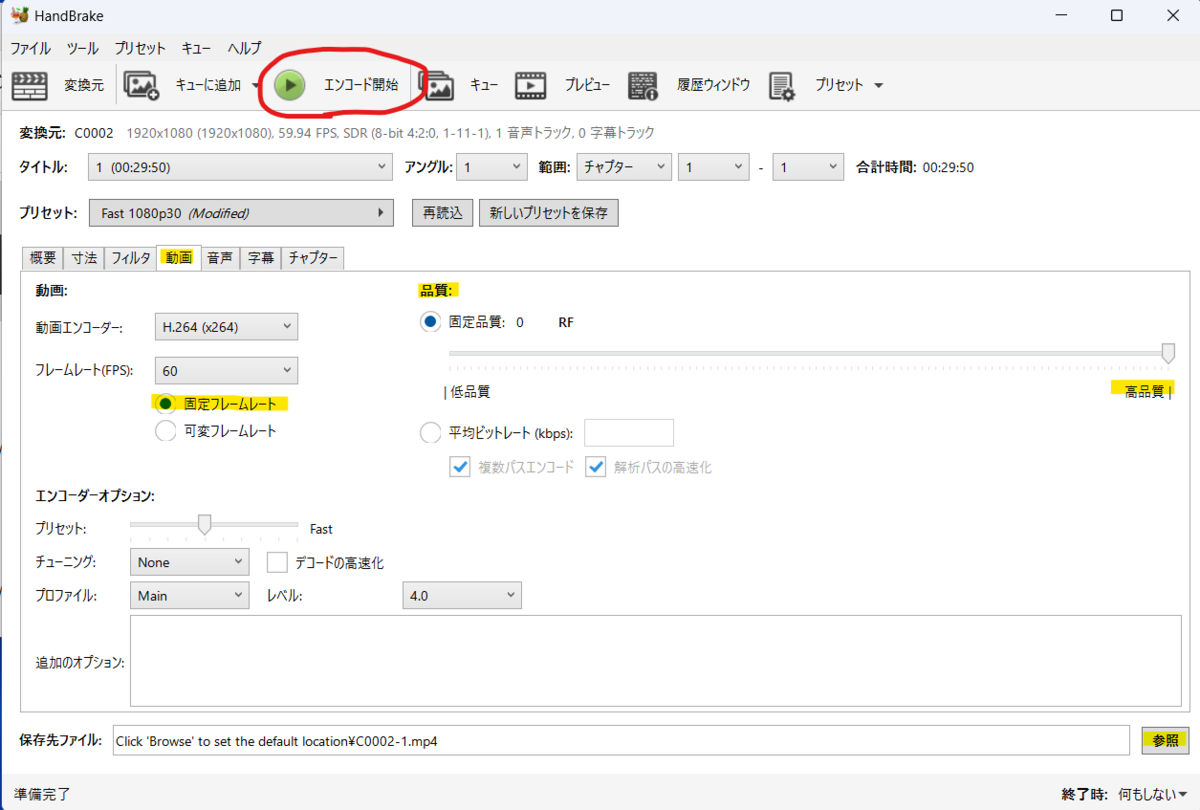Switch to the 音声 tab
Viewport: 1200px width, 810px height.
point(220,258)
